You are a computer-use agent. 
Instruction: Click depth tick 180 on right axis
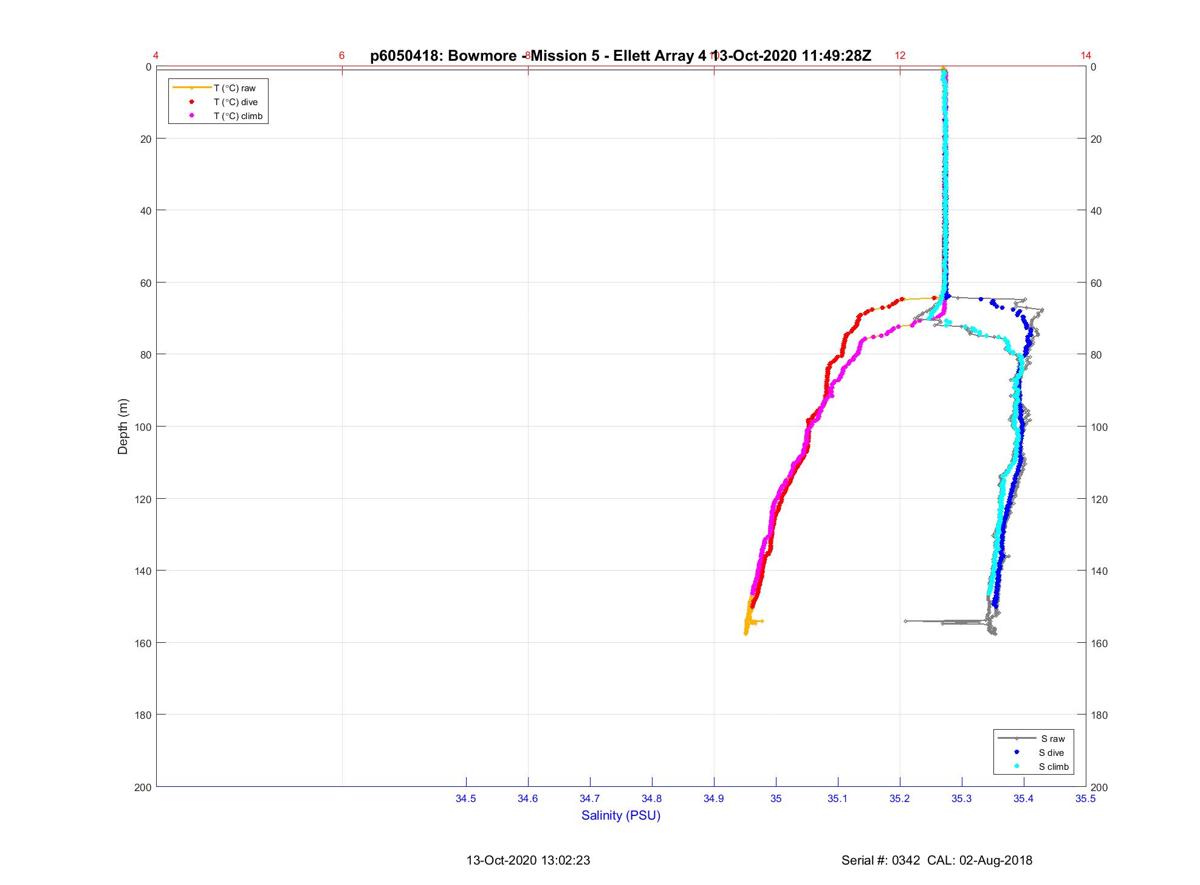tap(1100, 715)
